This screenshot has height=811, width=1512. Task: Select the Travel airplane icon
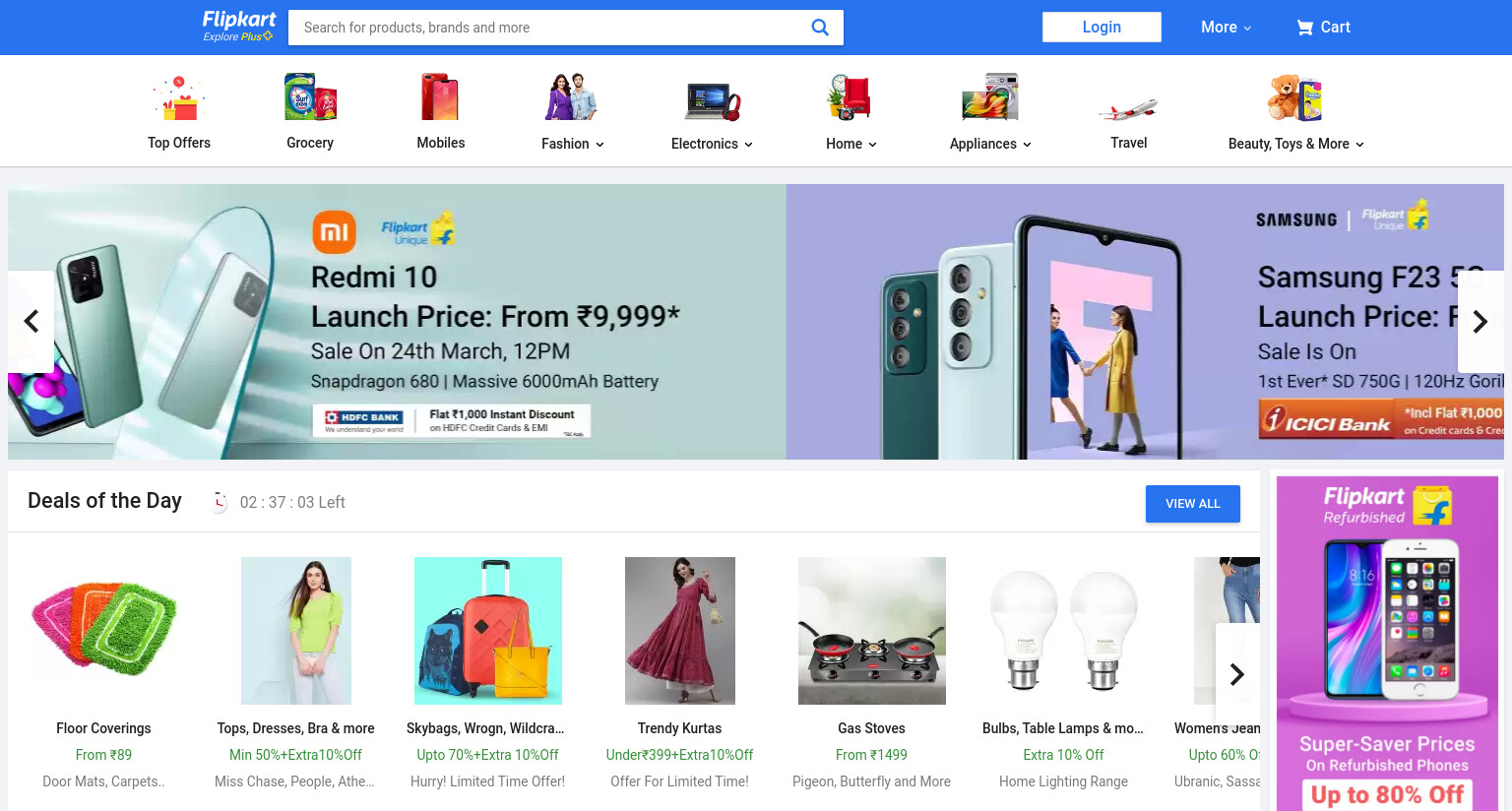tap(1128, 108)
